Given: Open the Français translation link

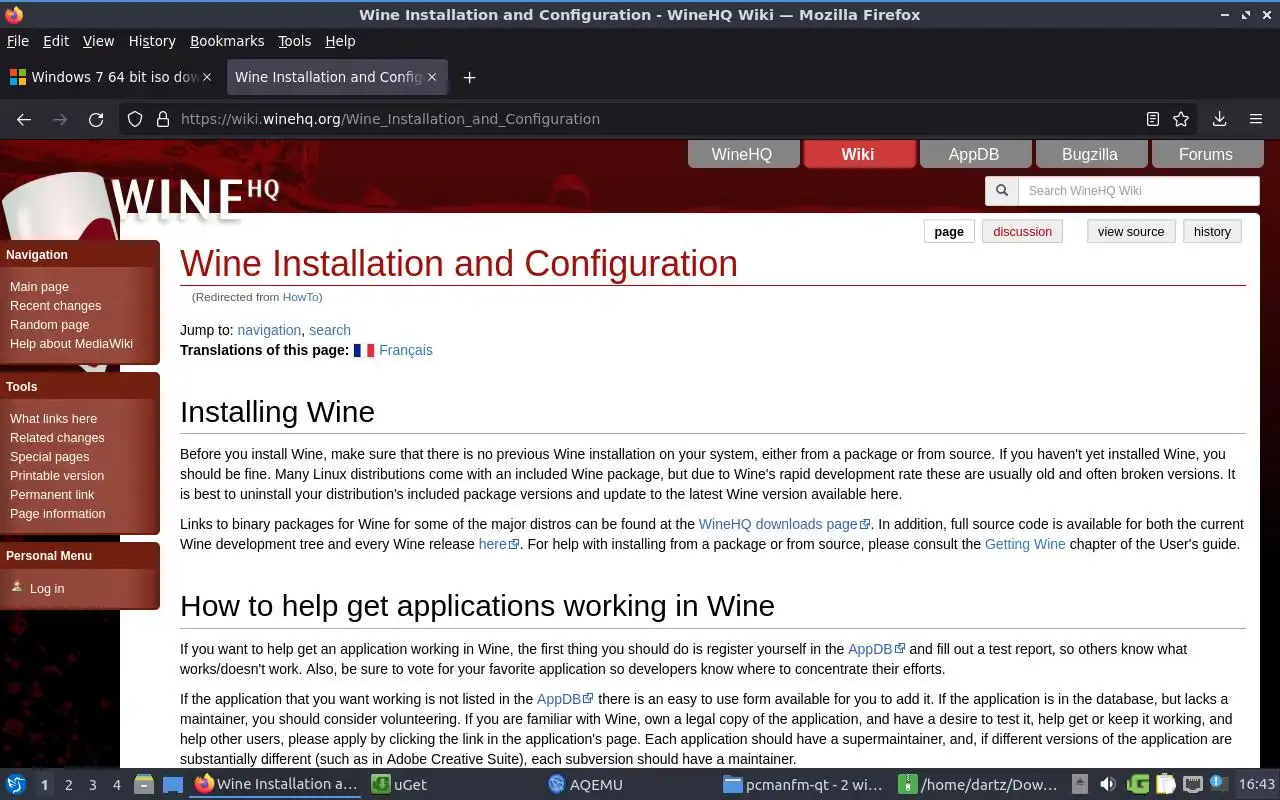Looking at the screenshot, I should (406, 350).
